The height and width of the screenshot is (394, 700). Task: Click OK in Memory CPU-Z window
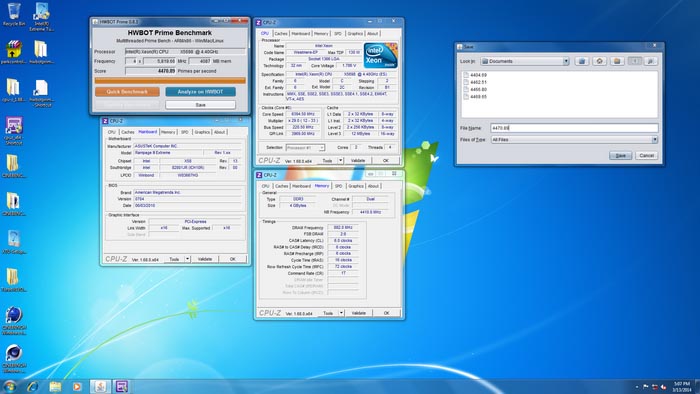pyautogui.click(x=387, y=313)
